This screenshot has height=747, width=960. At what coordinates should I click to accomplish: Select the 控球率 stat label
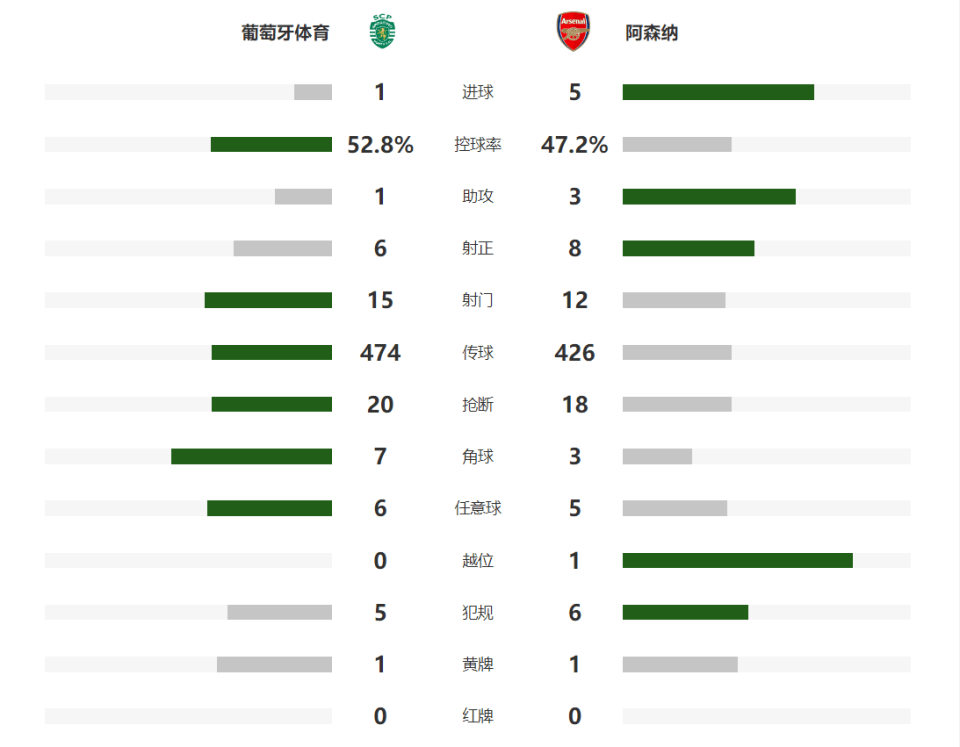(x=478, y=145)
